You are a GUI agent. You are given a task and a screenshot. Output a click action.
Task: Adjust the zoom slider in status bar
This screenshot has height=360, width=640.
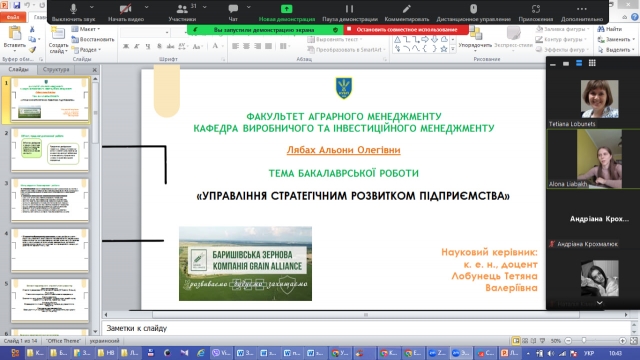tap(584, 340)
